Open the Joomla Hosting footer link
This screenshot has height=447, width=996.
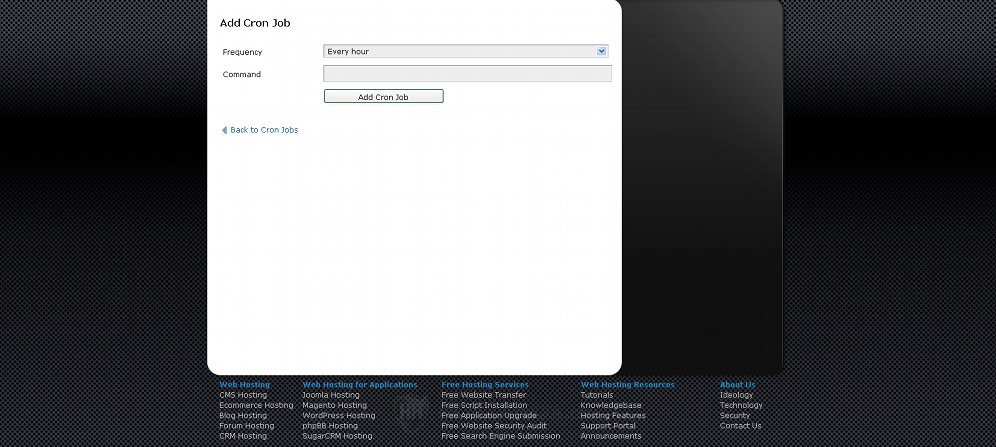[x=331, y=395]
